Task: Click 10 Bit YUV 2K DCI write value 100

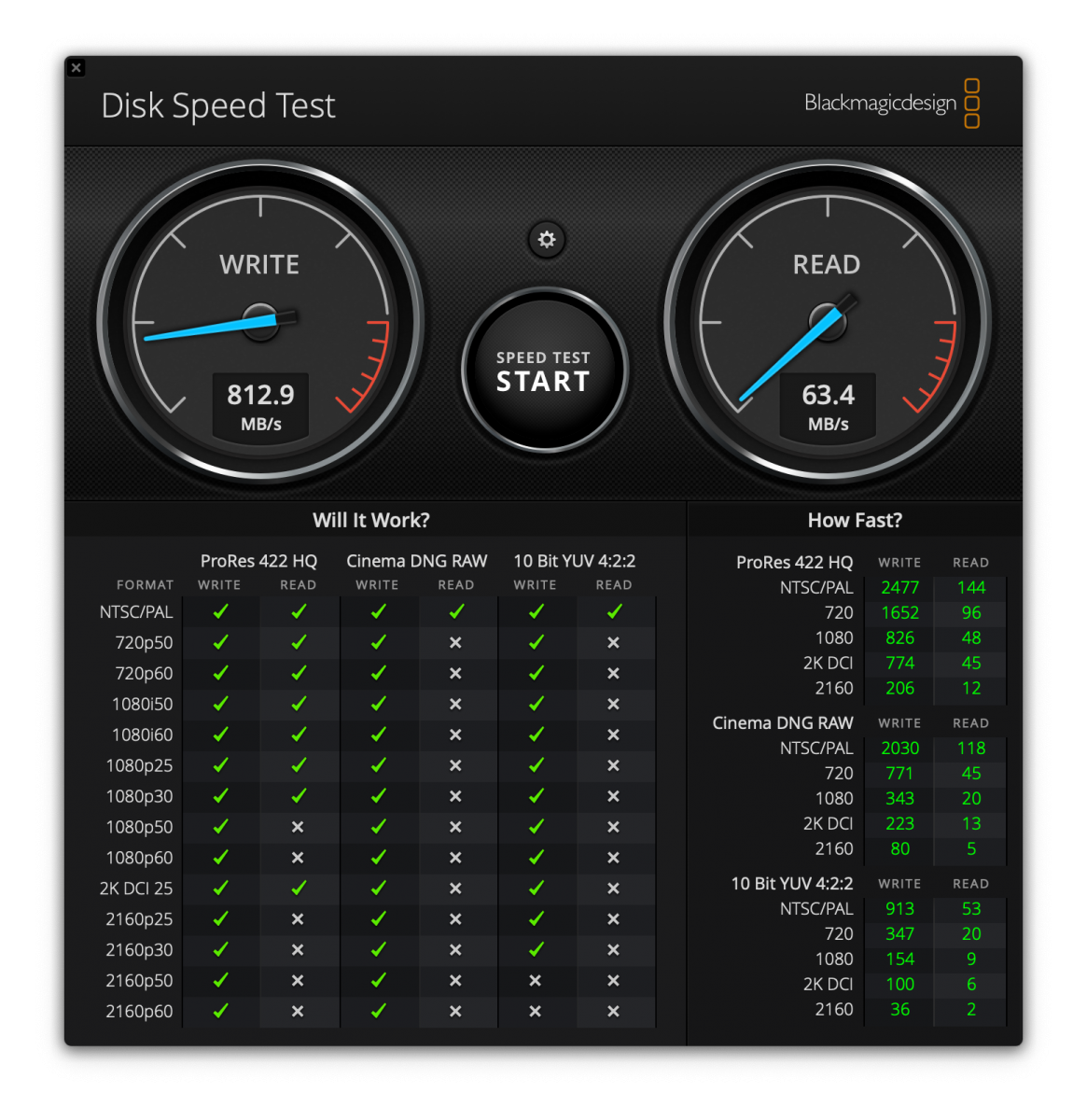Action: click(899, 984)
